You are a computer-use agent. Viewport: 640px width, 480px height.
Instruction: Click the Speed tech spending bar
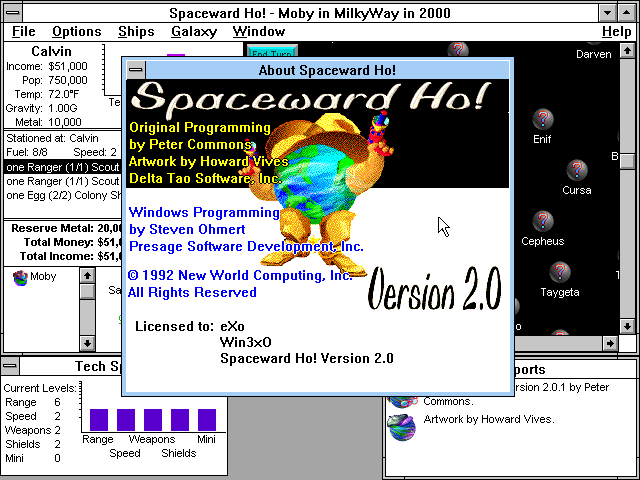126,420
